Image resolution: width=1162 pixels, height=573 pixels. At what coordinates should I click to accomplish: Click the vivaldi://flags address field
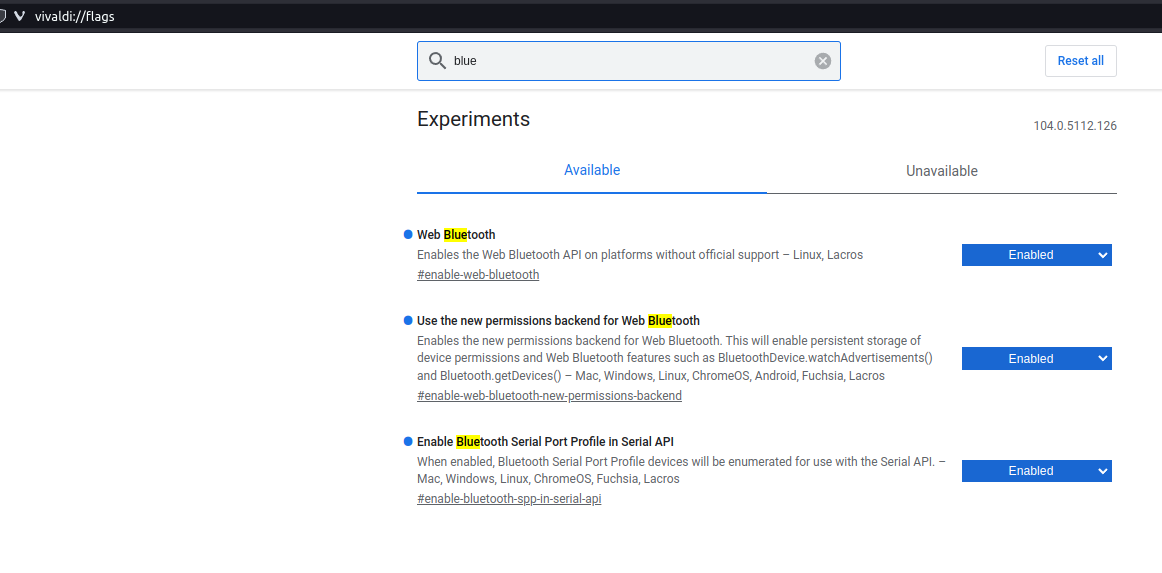point(75,16)
